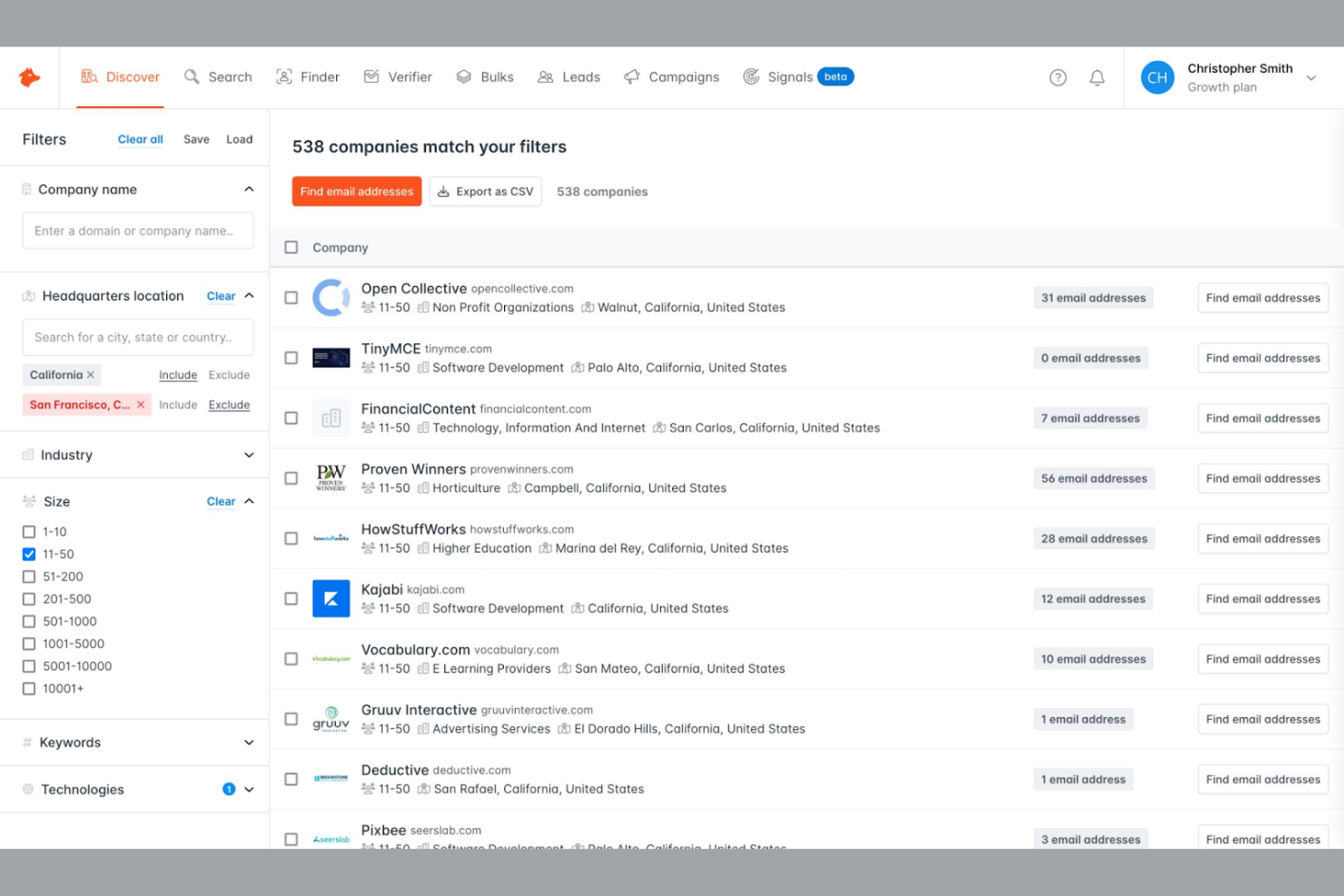The width and height of the screenshot is (1344, 896).
Task: Click the Open Collective company logo
Action: pyautogui.click(x=331, y=298)
